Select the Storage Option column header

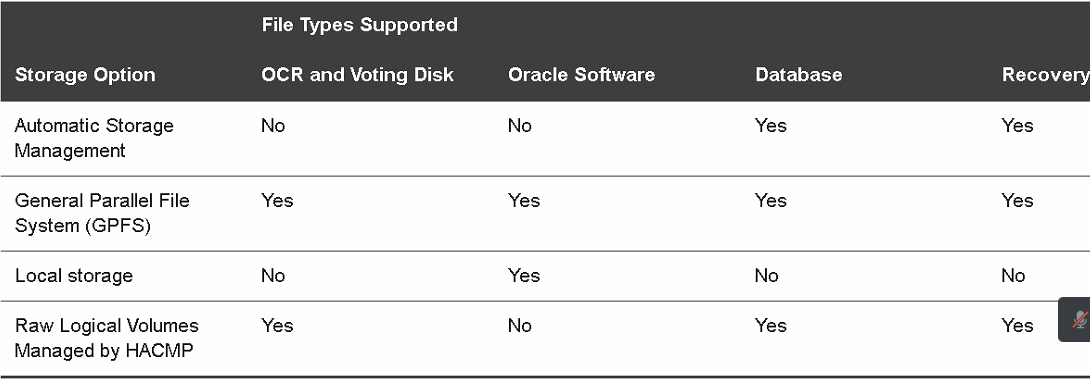pyautogui.click(x=85, y=75)
